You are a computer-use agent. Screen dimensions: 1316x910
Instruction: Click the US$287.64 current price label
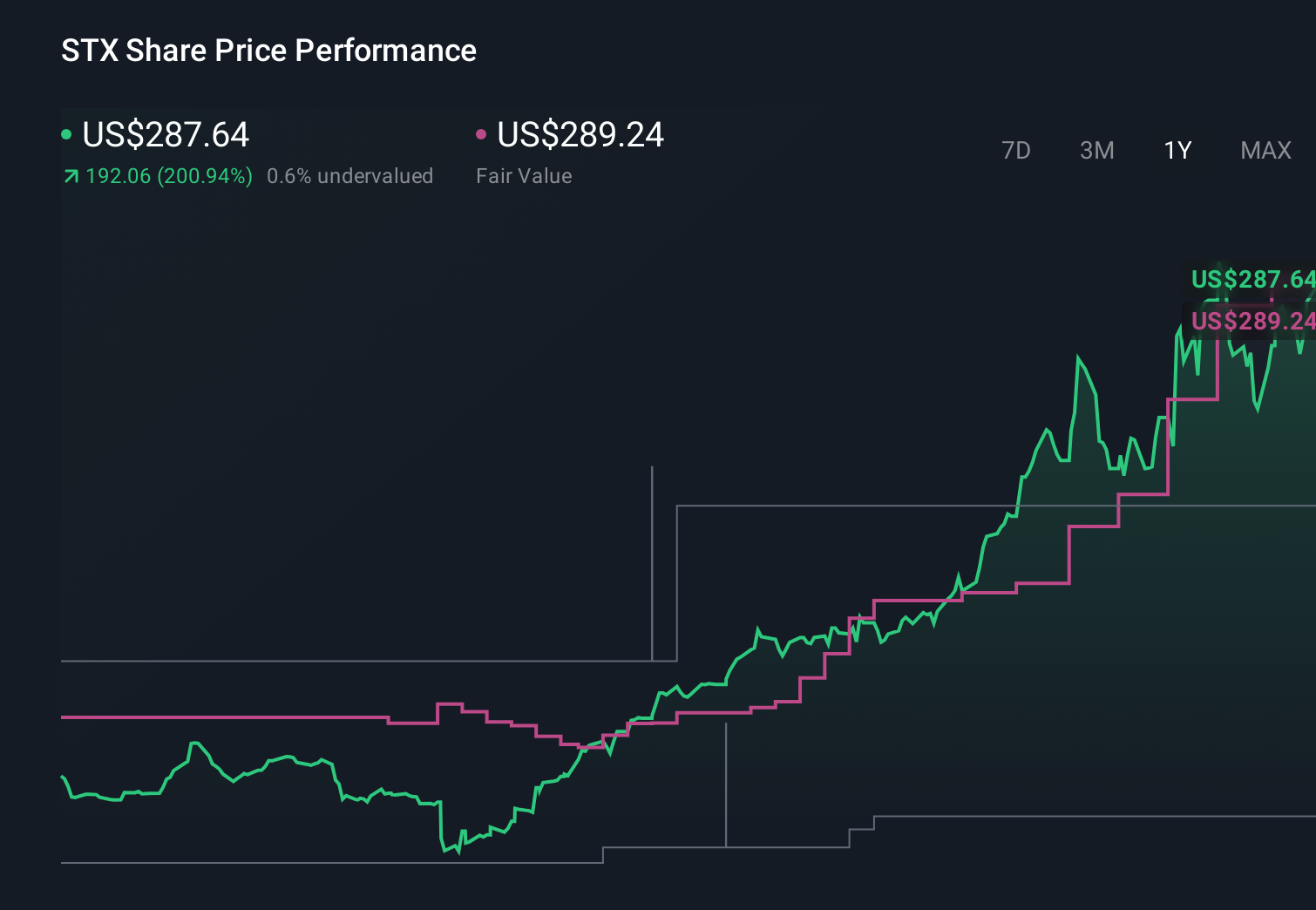(166, 135)
